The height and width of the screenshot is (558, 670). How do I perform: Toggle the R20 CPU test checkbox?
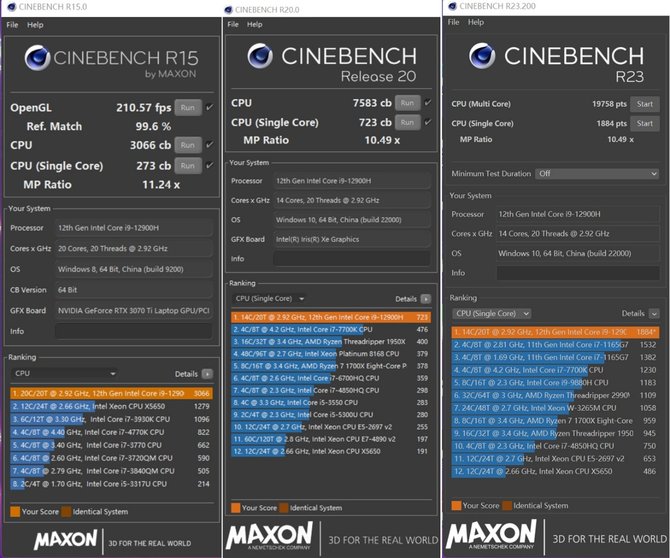tap(428, 103)
